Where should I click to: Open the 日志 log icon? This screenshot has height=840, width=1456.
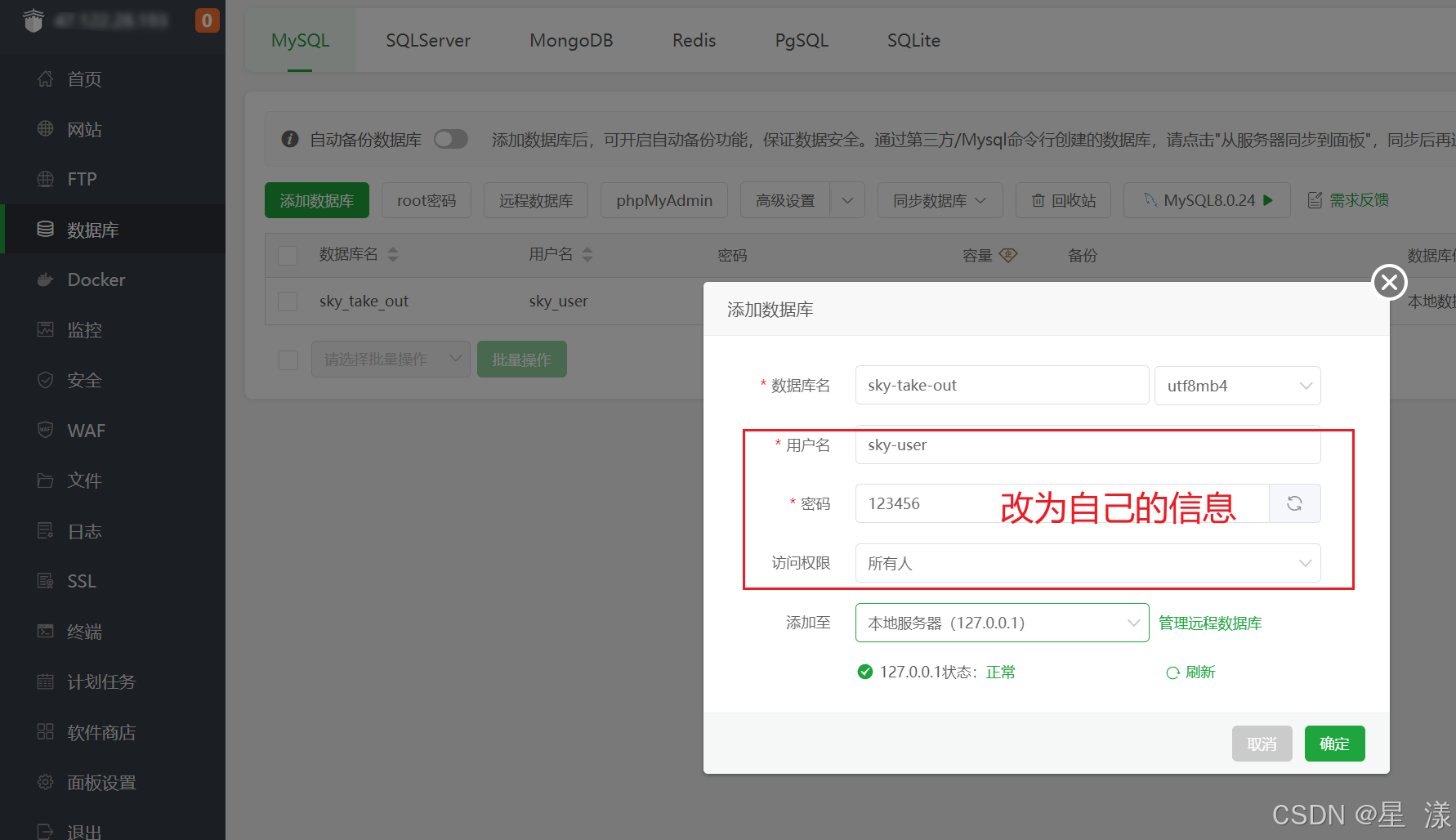(x=46, y=531)
